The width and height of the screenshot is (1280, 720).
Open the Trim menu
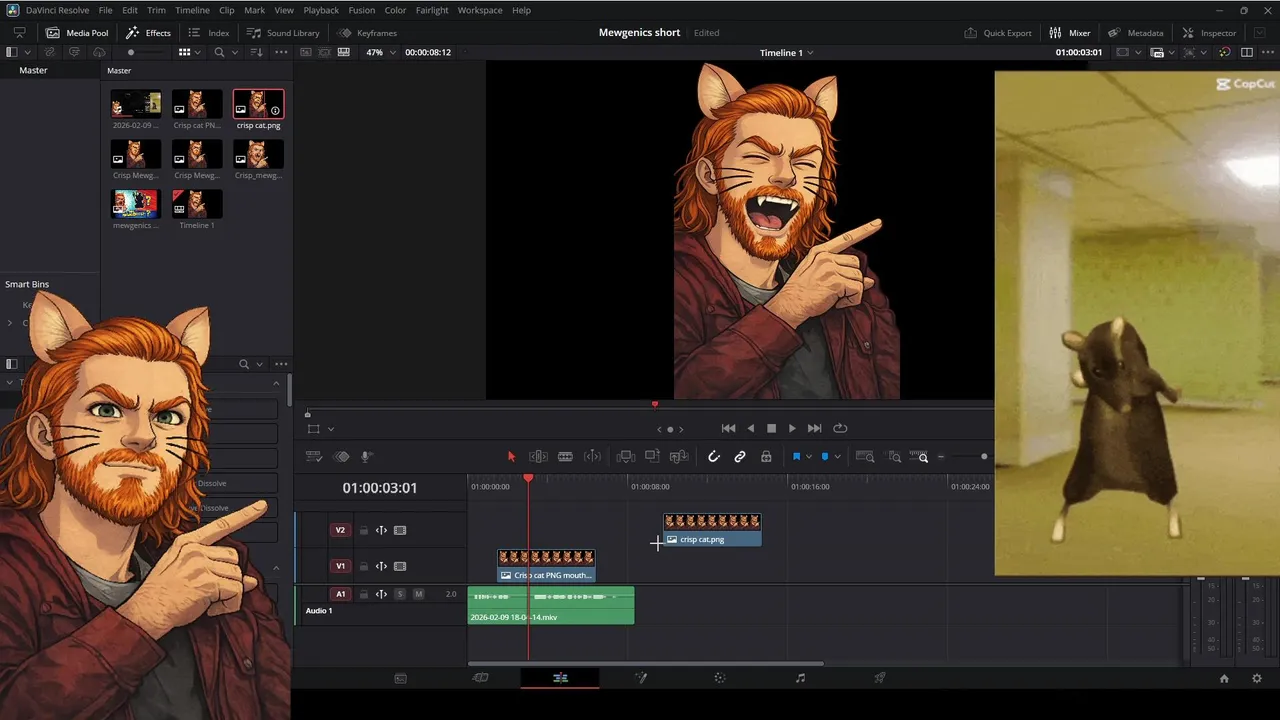pos(156,10)
